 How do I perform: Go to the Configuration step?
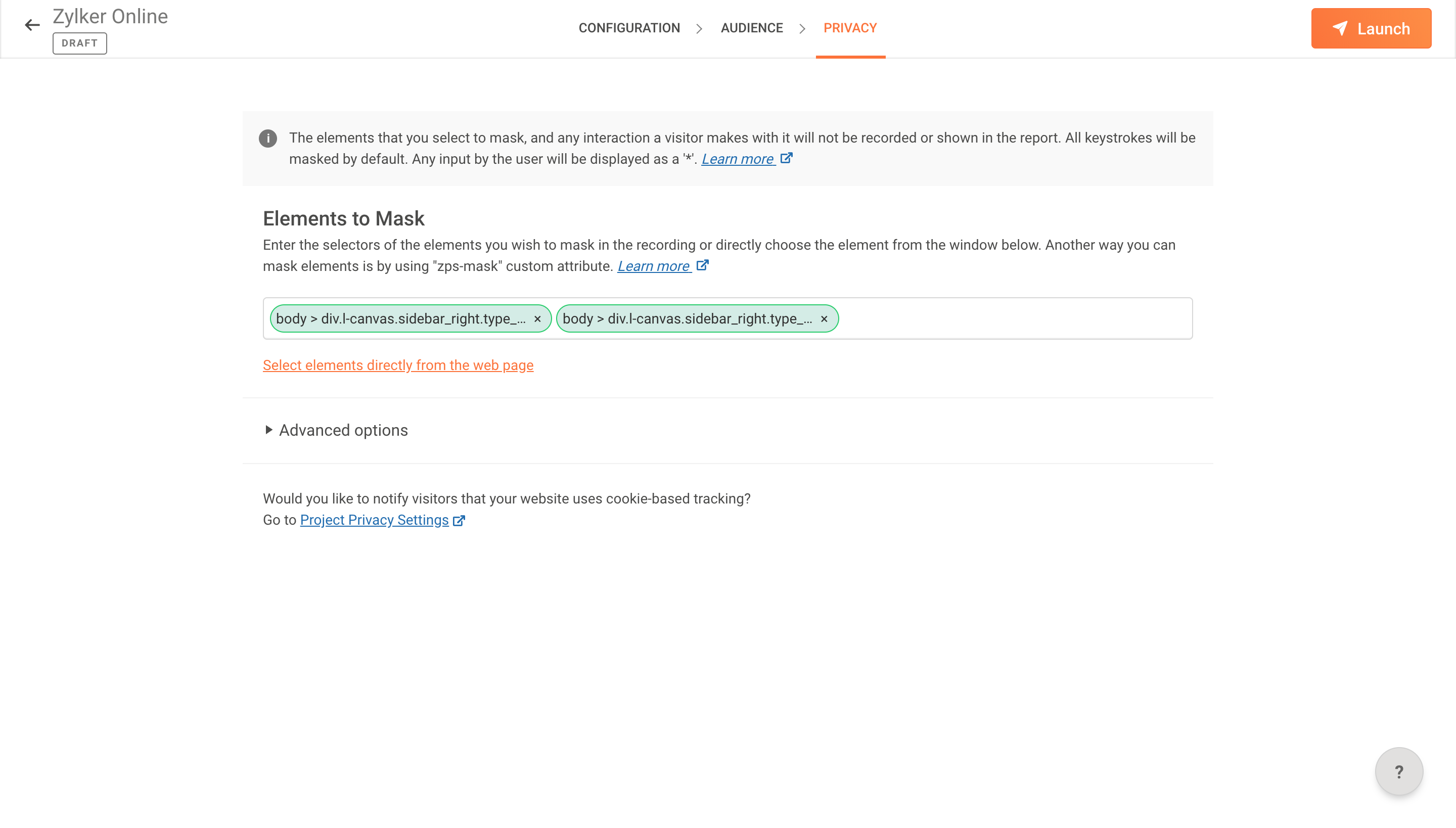click(629, 28)
